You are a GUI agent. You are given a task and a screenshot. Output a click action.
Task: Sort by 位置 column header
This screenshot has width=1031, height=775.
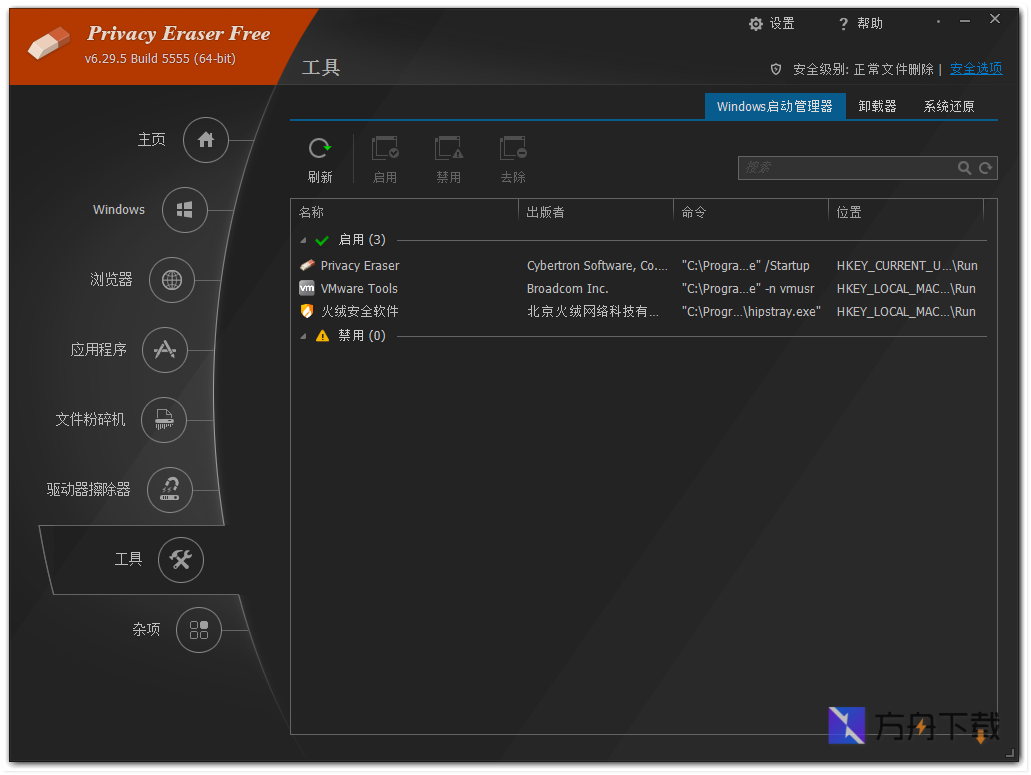[906, 212]
